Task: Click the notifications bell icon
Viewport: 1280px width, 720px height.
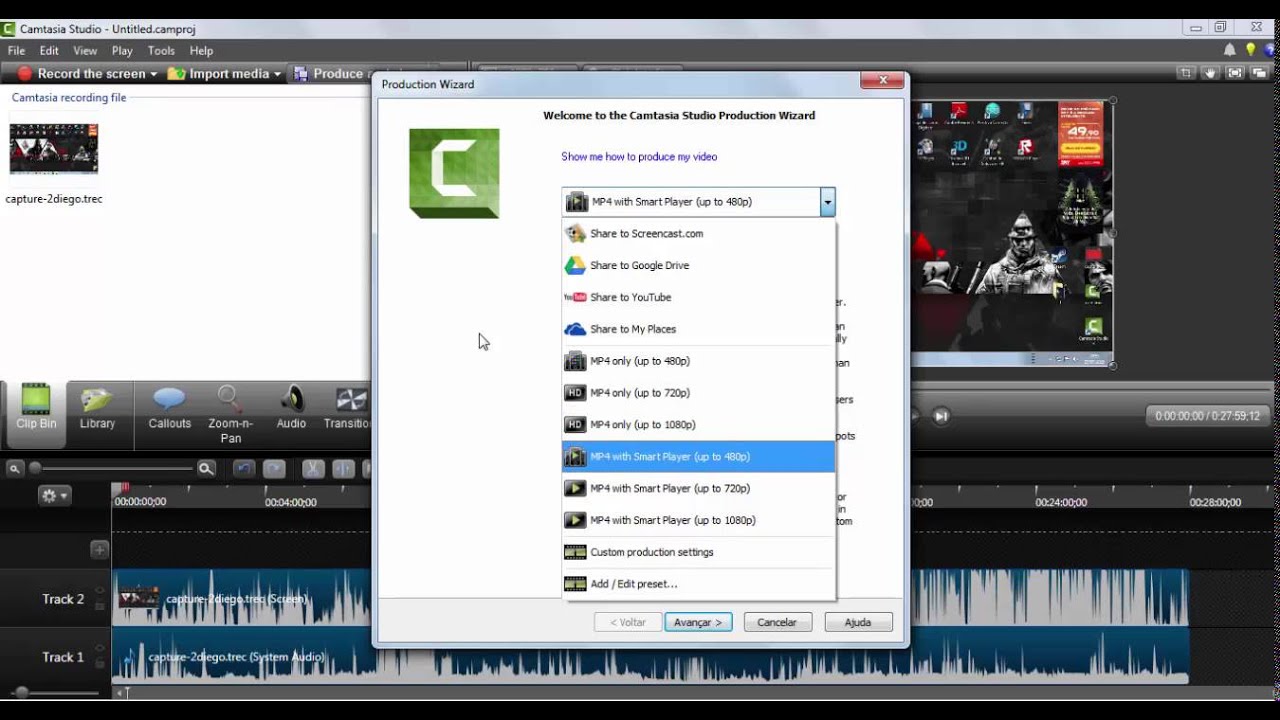Action: point(1230,50)
